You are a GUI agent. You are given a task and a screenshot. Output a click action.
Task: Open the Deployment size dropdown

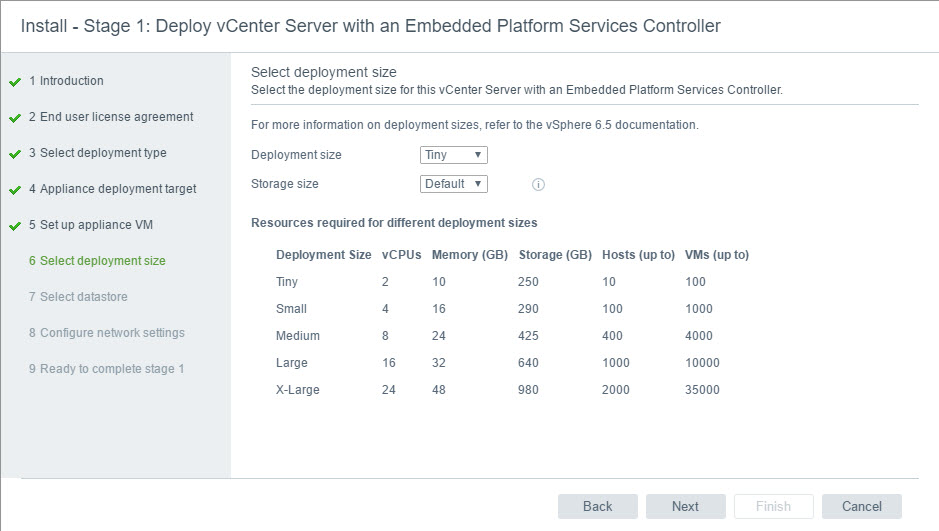(453, 155)
